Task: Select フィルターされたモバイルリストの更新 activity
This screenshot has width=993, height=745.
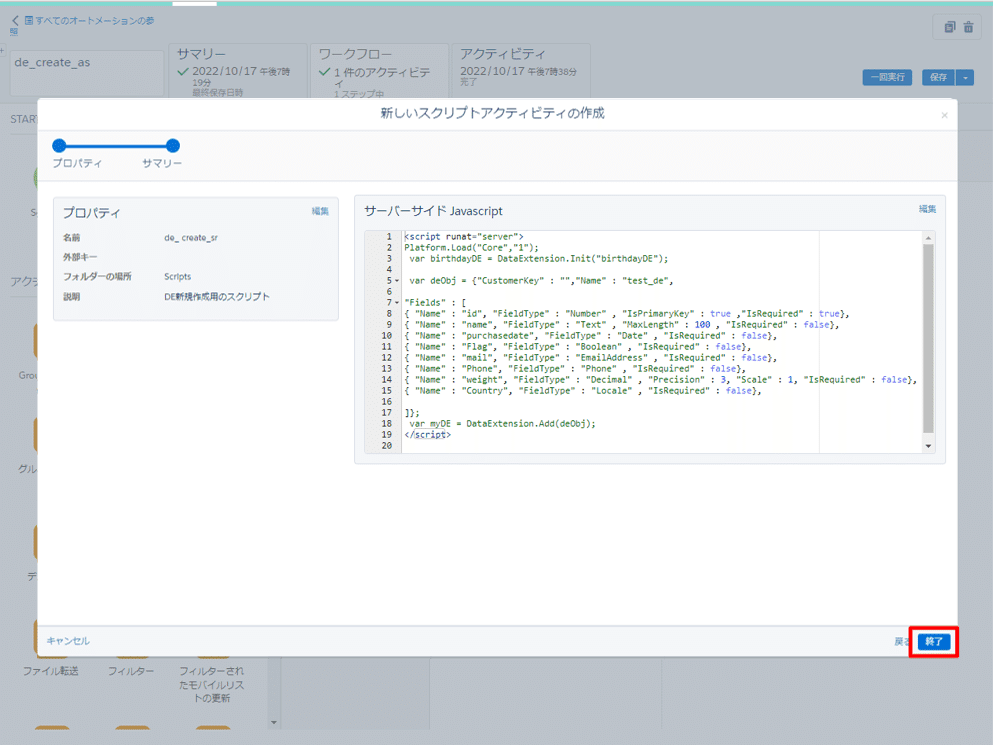Action: click(x=212, y=684)
